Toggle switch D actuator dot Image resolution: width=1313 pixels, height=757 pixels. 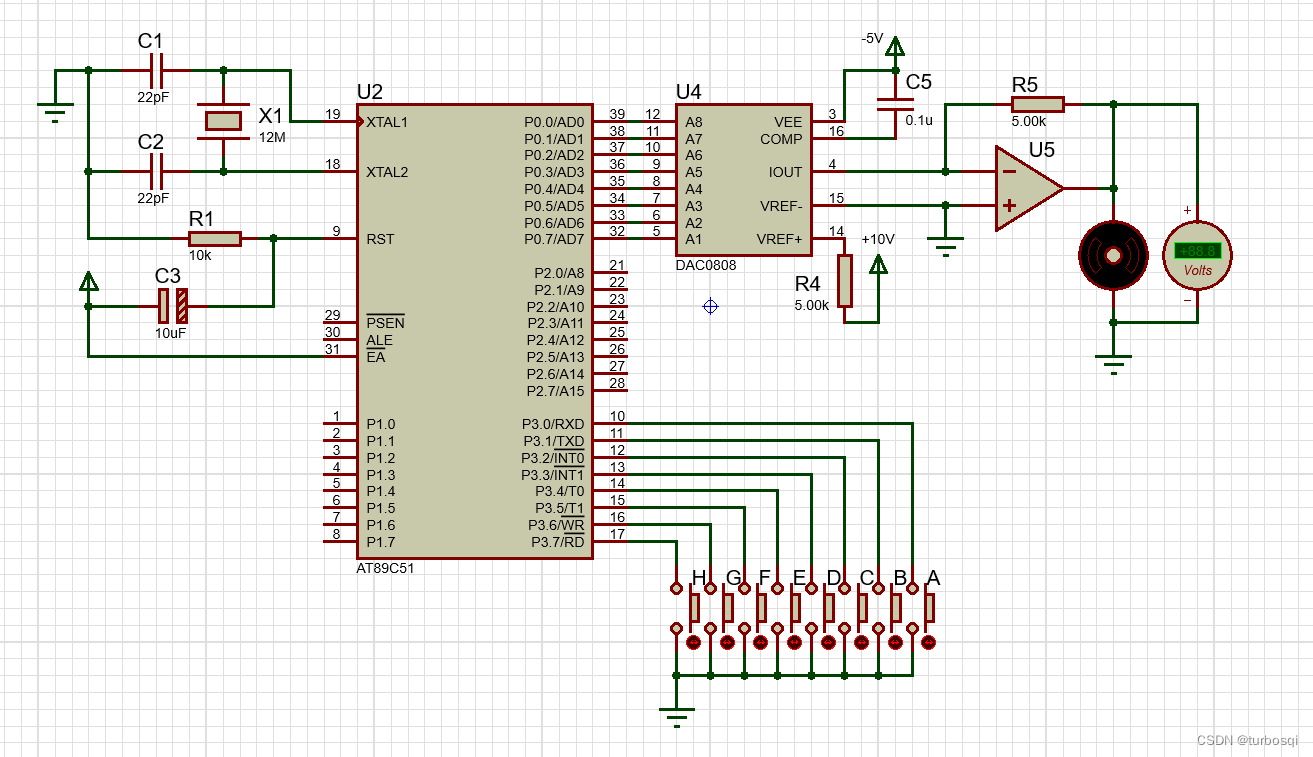click(828, 642)
